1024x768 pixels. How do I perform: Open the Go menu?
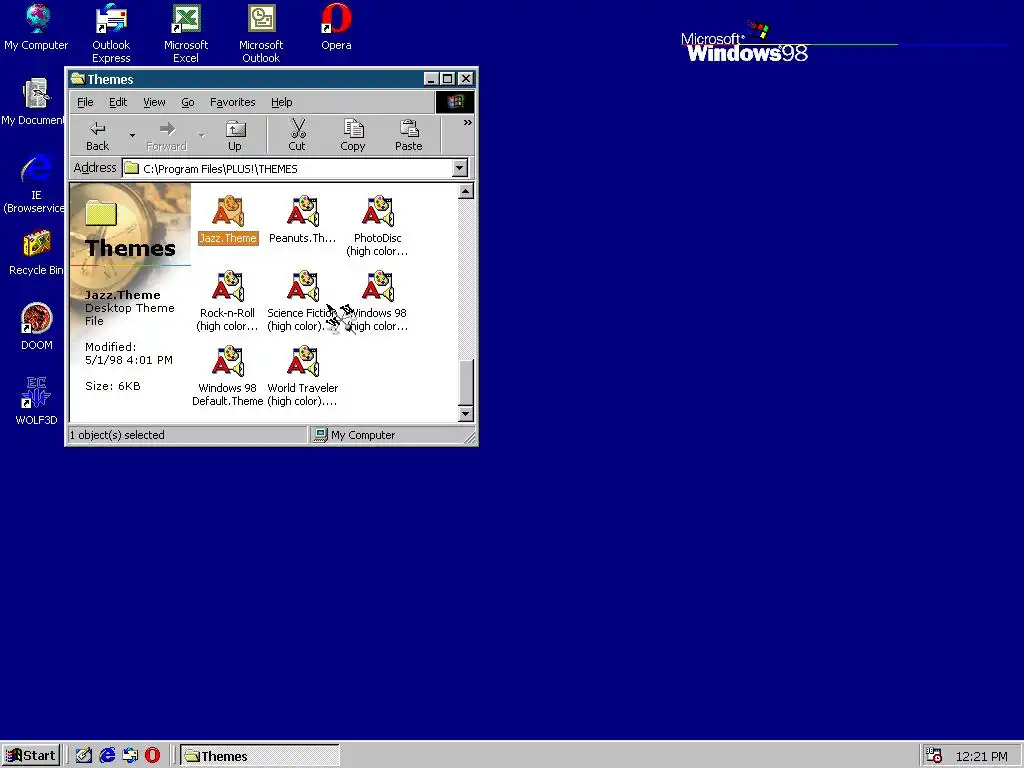pos(187,102)
